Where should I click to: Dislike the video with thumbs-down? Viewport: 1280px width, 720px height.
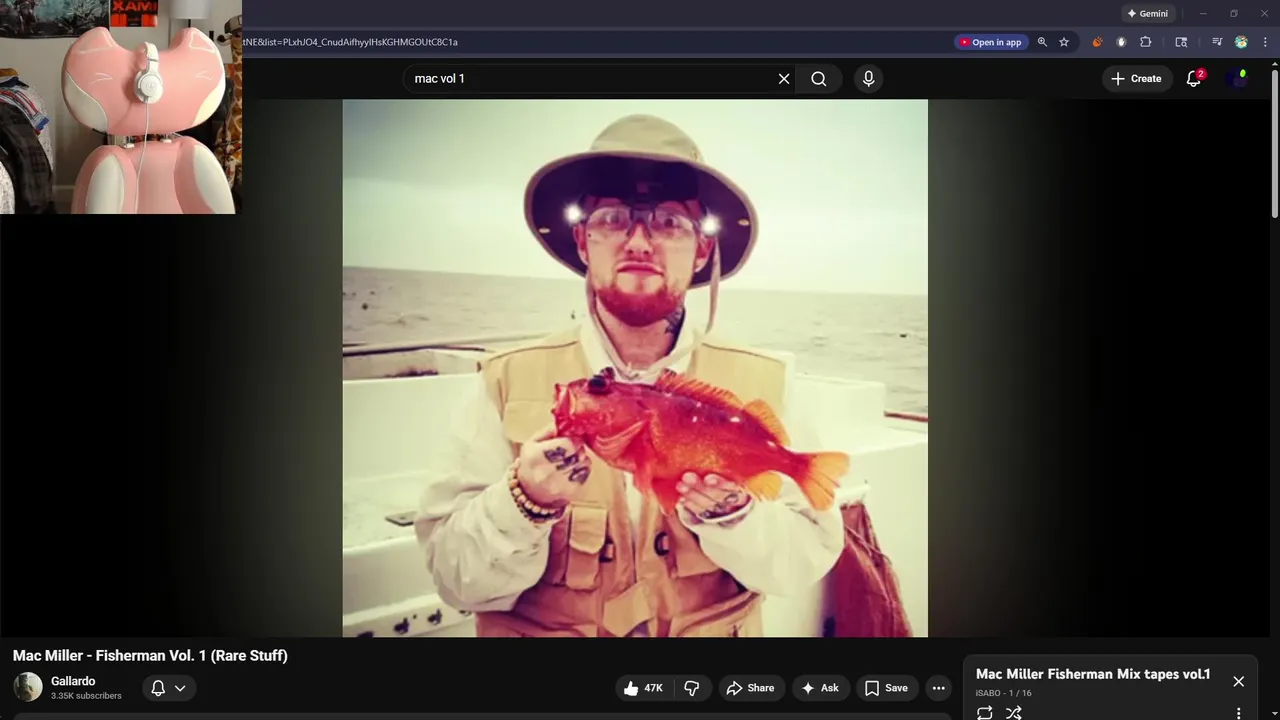pyautogui.click(x=692, y=688)
